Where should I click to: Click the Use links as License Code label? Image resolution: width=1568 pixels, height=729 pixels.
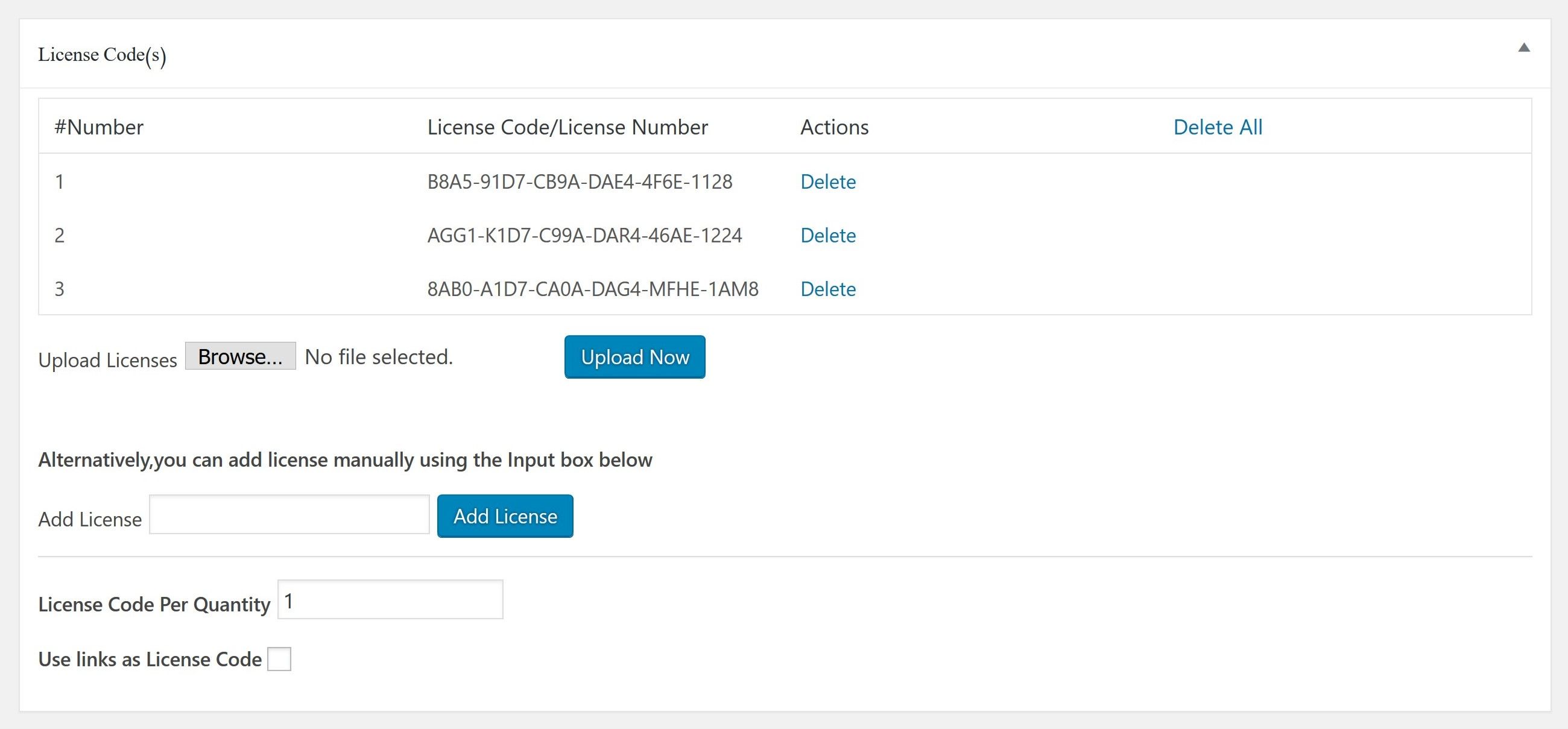[150, 660]
